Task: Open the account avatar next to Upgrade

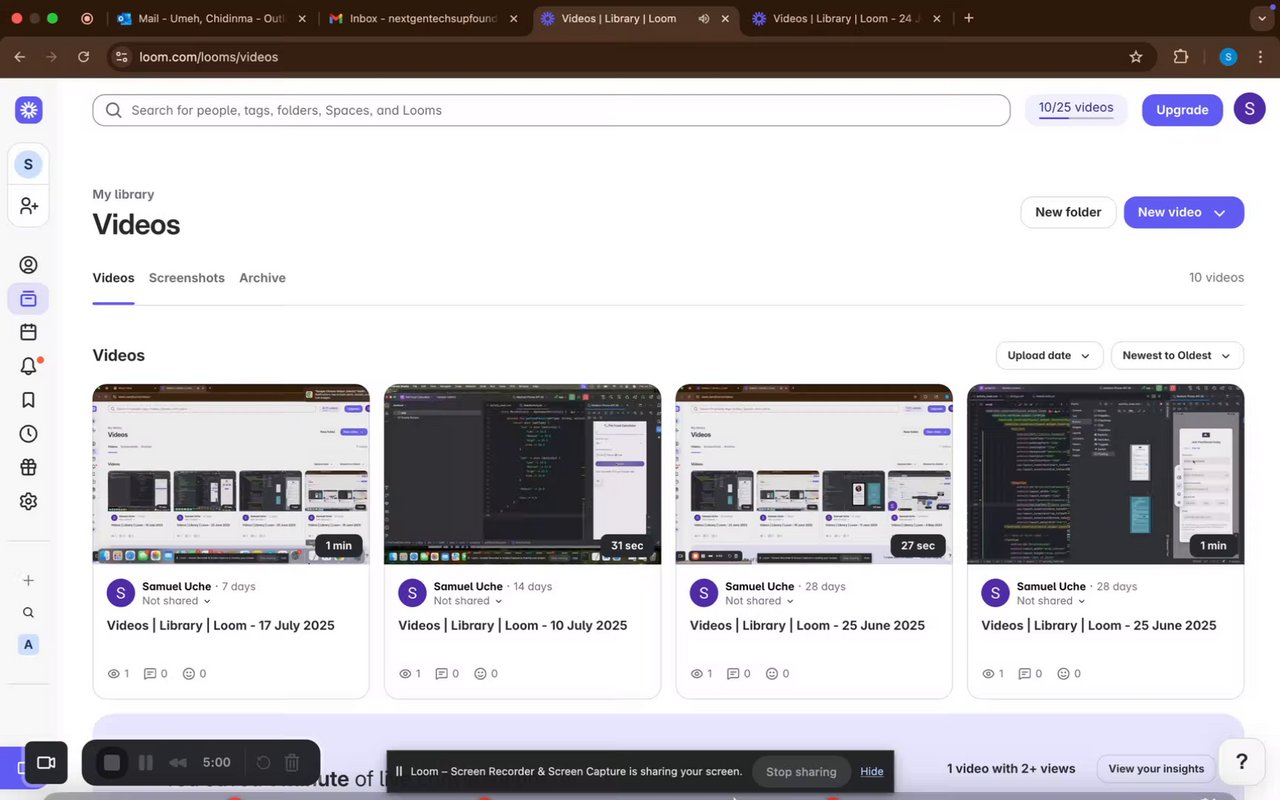Action: (1249, 108)
